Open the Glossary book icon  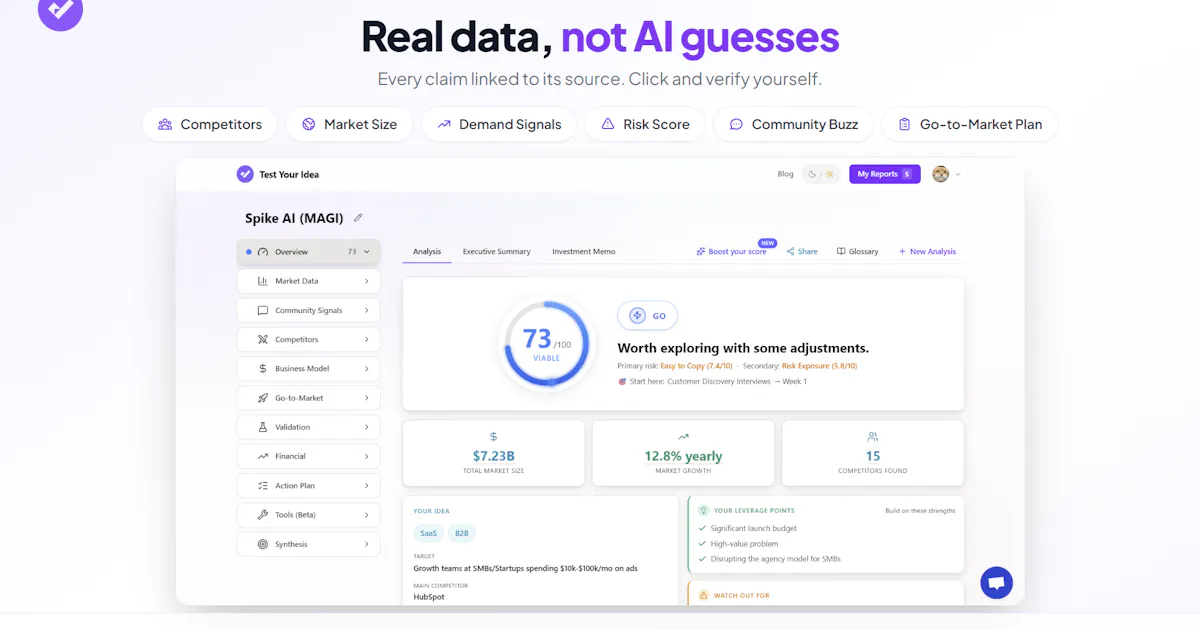click(x=841, y=252)
